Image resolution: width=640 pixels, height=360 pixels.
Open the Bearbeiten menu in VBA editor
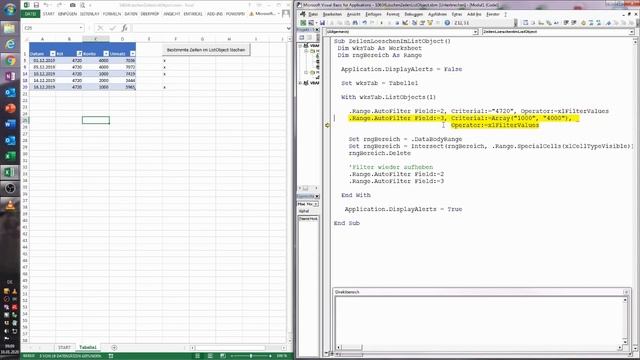(x=332, y=14)
